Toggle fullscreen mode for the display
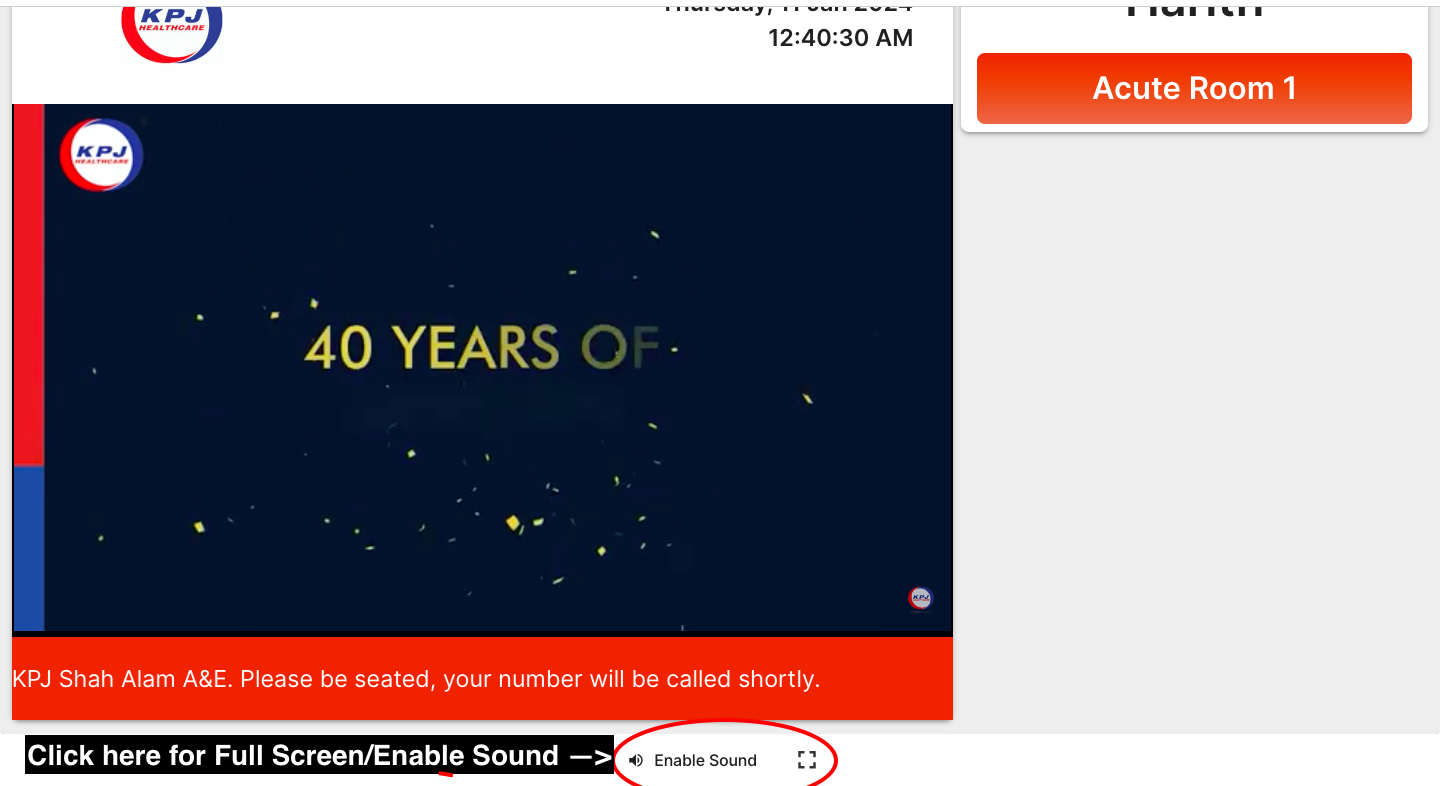The width and height of the screenshot is (1440, 786). pyautogui.click(x=807, y=760)
